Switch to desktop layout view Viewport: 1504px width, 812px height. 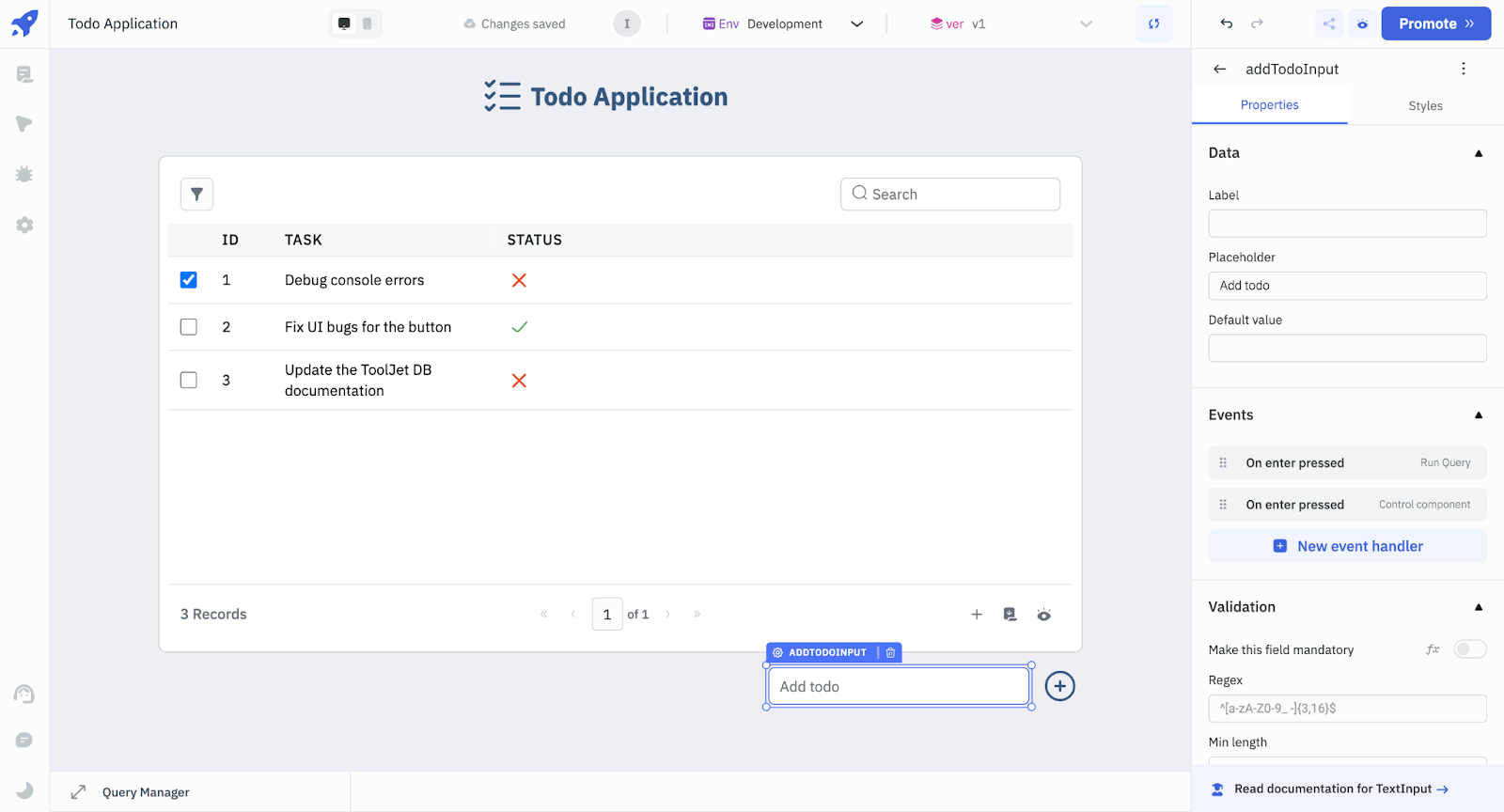[344, 23]
